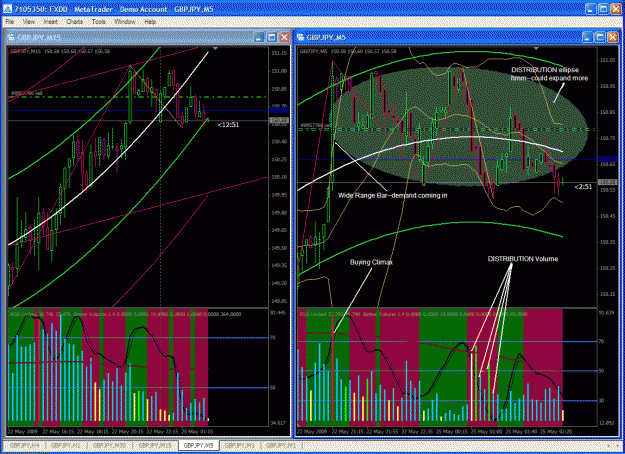Click the chart shift triangle on M15 chart
625x454 pixels.
coord(215,49)
